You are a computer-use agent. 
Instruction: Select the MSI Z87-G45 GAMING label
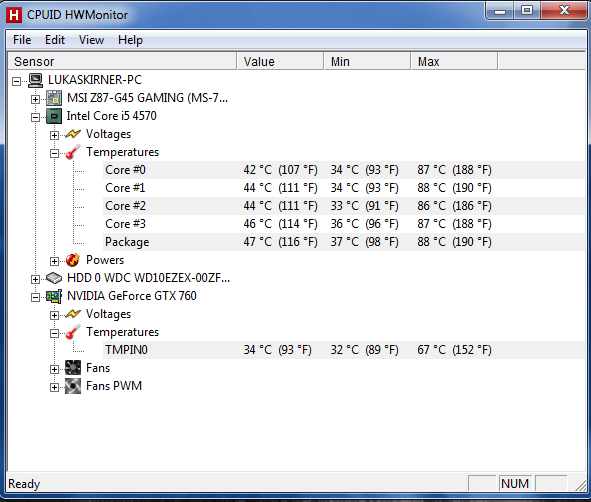coord(147,98)
